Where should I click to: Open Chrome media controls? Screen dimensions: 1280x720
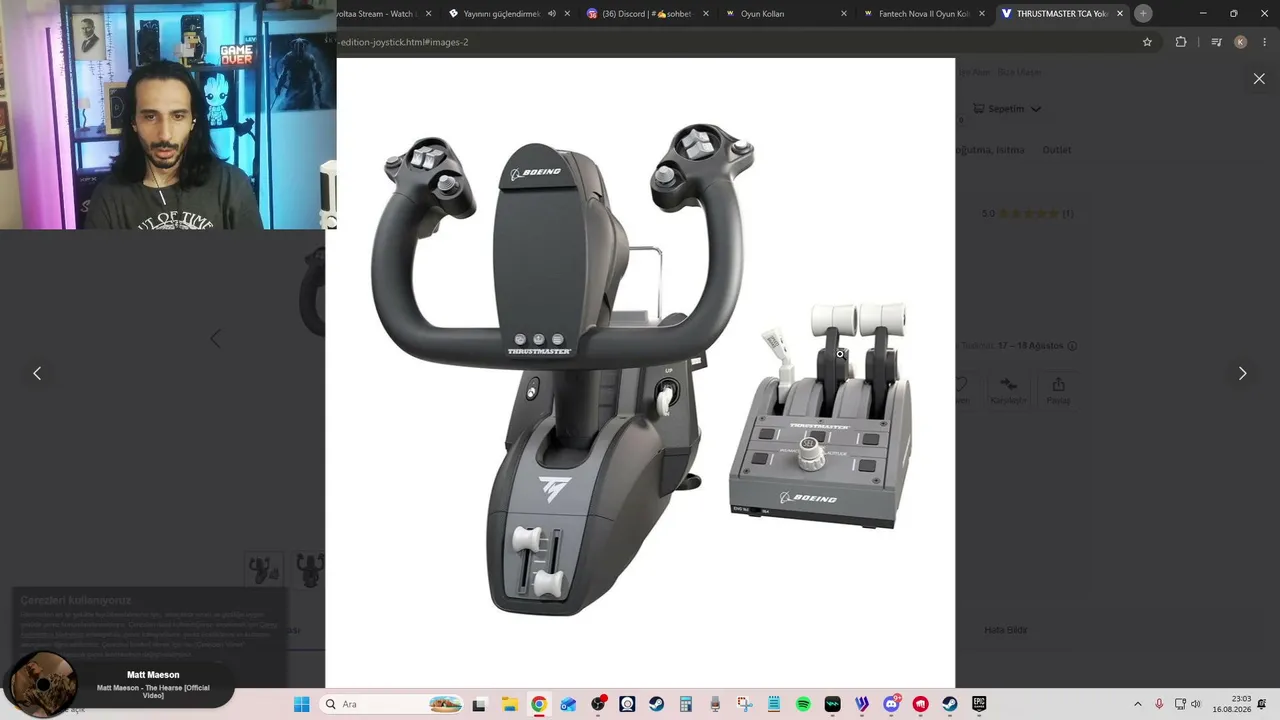tap(1216, 42)
